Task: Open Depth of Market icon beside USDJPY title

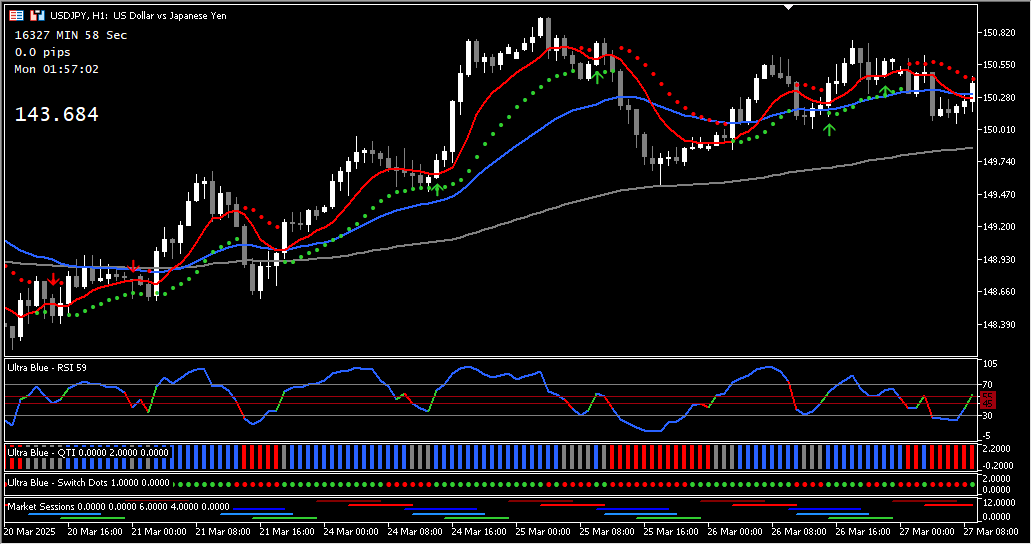Action: [17, 16]
